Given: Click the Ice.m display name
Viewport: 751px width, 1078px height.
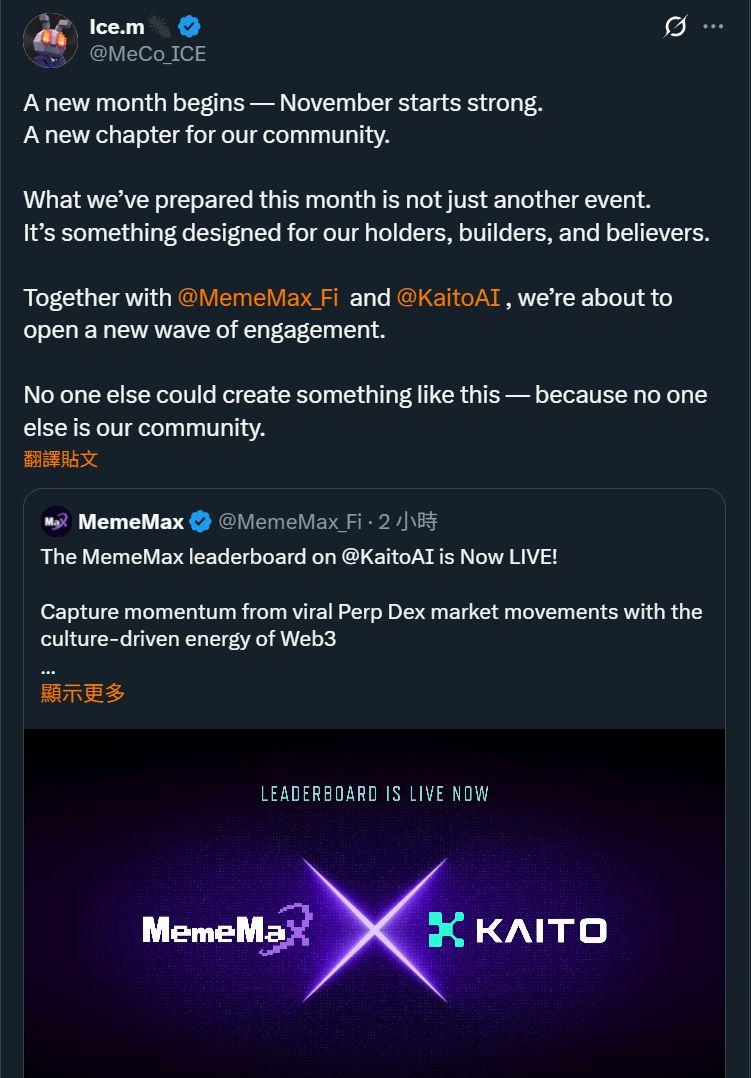Looking at the screenshot, I should 117,27.
